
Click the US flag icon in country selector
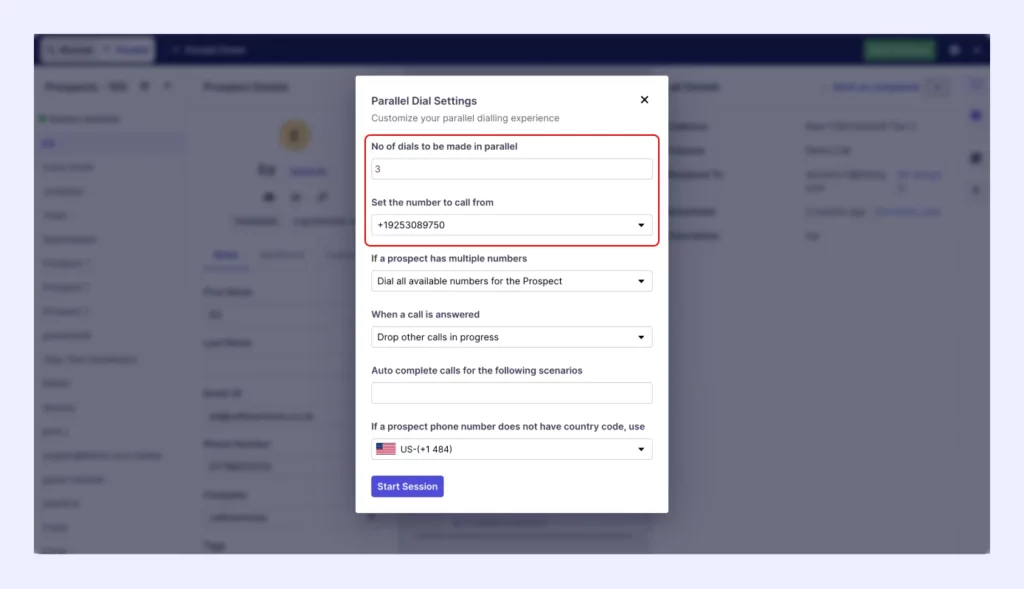pos(385,449)
